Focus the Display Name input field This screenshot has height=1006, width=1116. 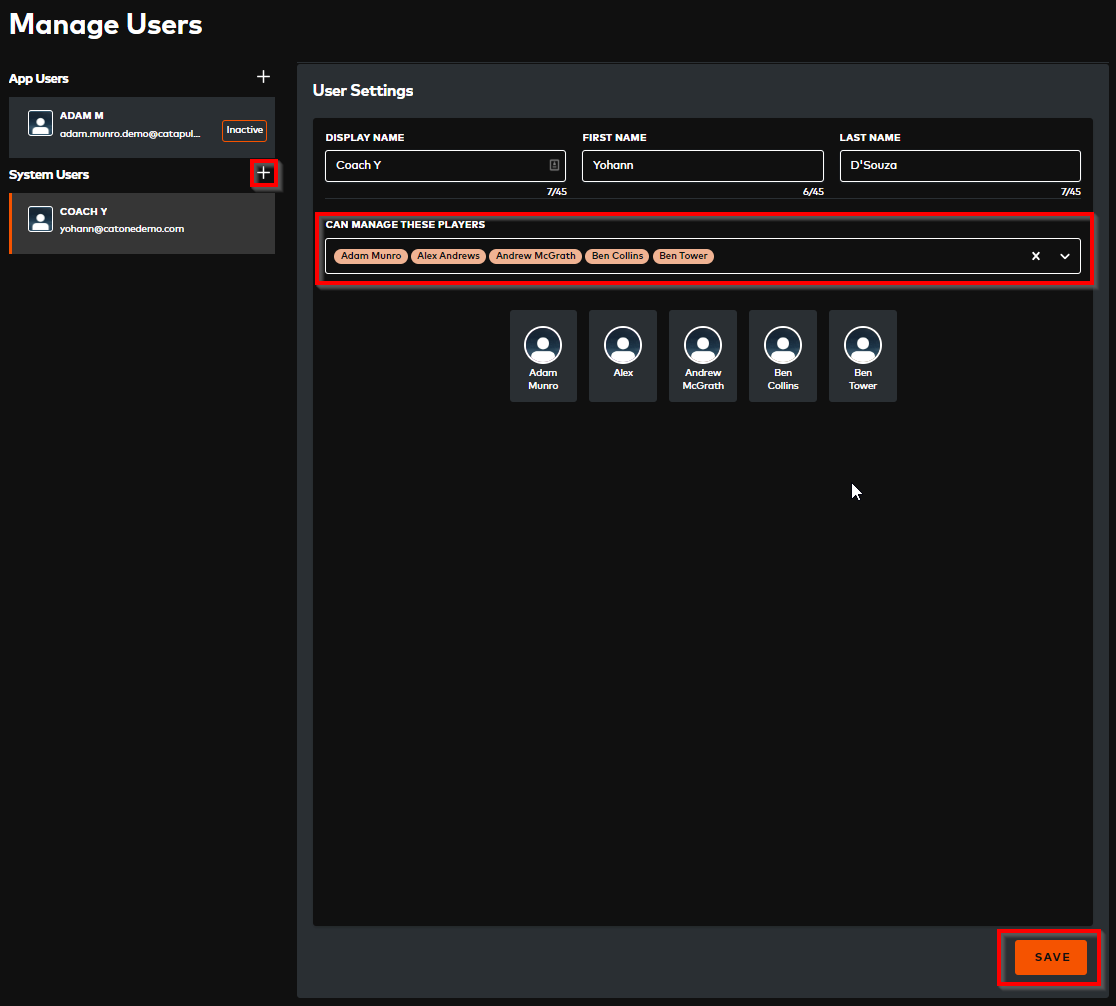446,165
